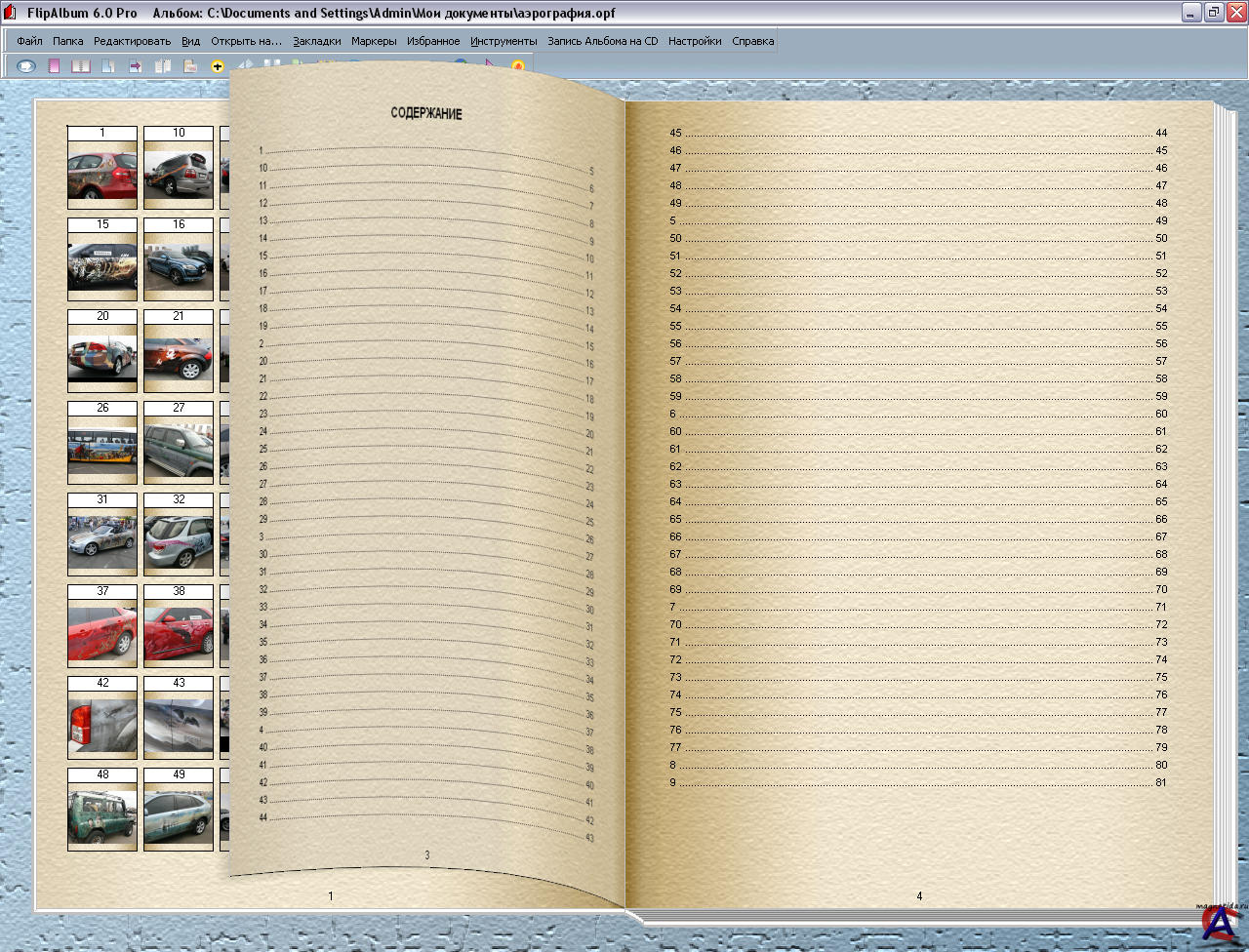Click the flame icon in toolbar
The width and height of the screenshot is (1249, 952).
(518, 66)
